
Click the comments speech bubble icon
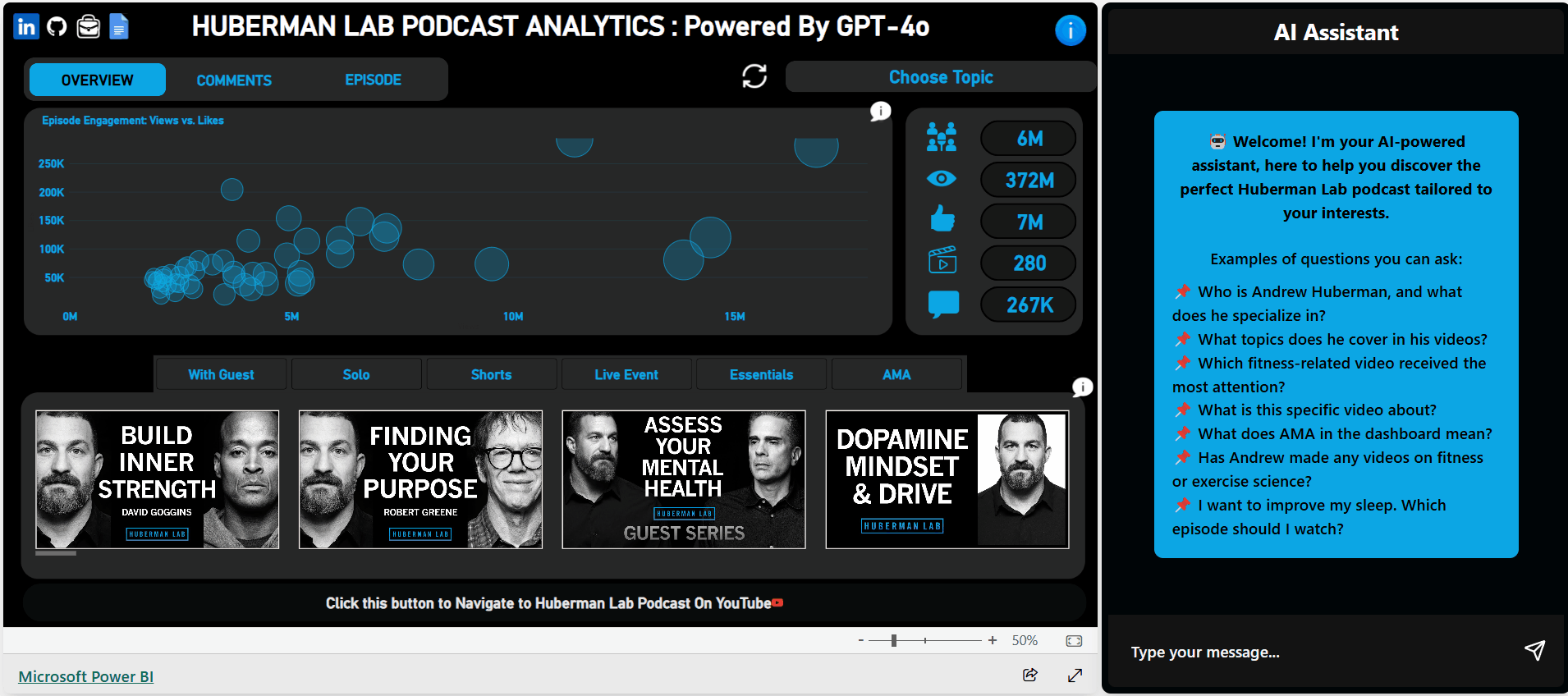943,304
